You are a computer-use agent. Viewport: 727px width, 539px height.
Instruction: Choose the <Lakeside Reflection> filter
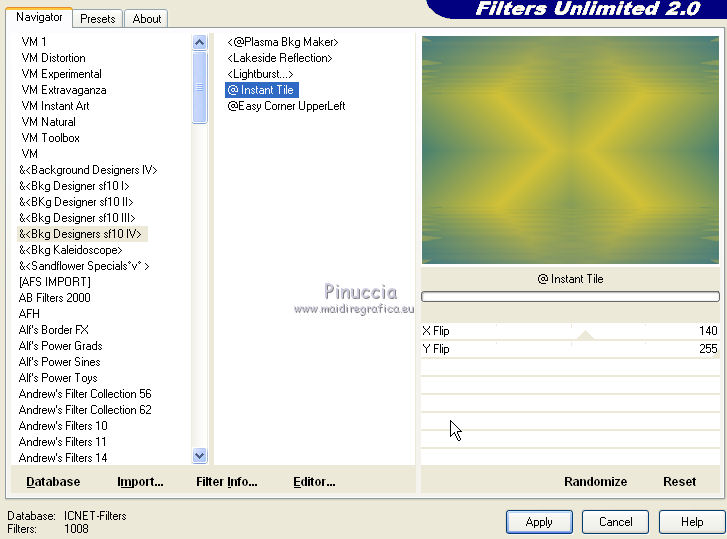[x=280, y=58]
